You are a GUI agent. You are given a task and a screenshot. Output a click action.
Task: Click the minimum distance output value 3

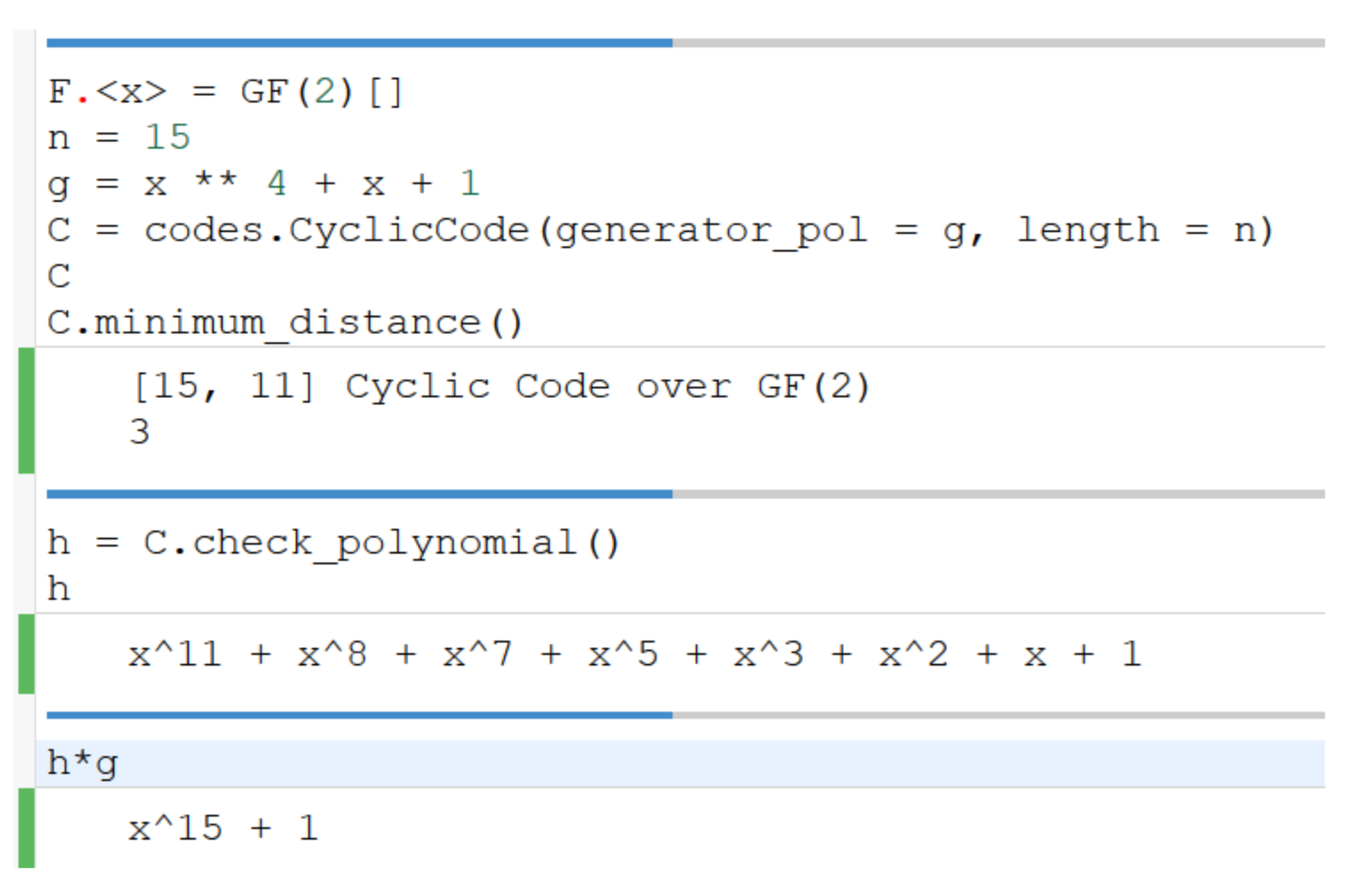click(x=140, y=432)
